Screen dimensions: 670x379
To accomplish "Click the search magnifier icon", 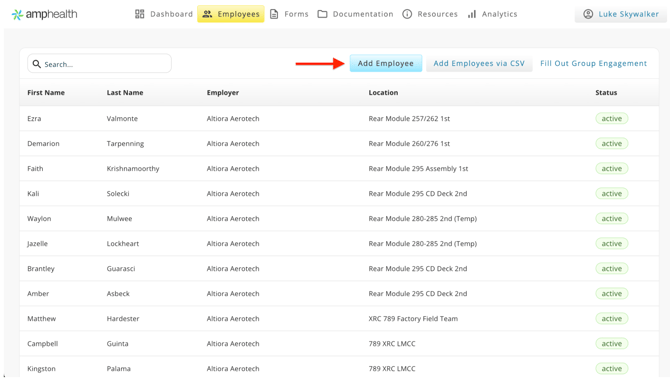I will tap(37, 64).
